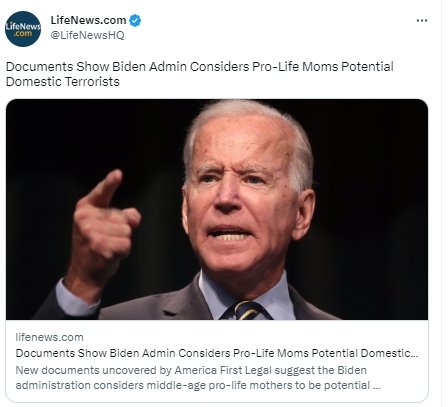Click the striped tie in the preview photo
Image resolution: width=448 pixels, height=407 pixels.
point(247,311)
